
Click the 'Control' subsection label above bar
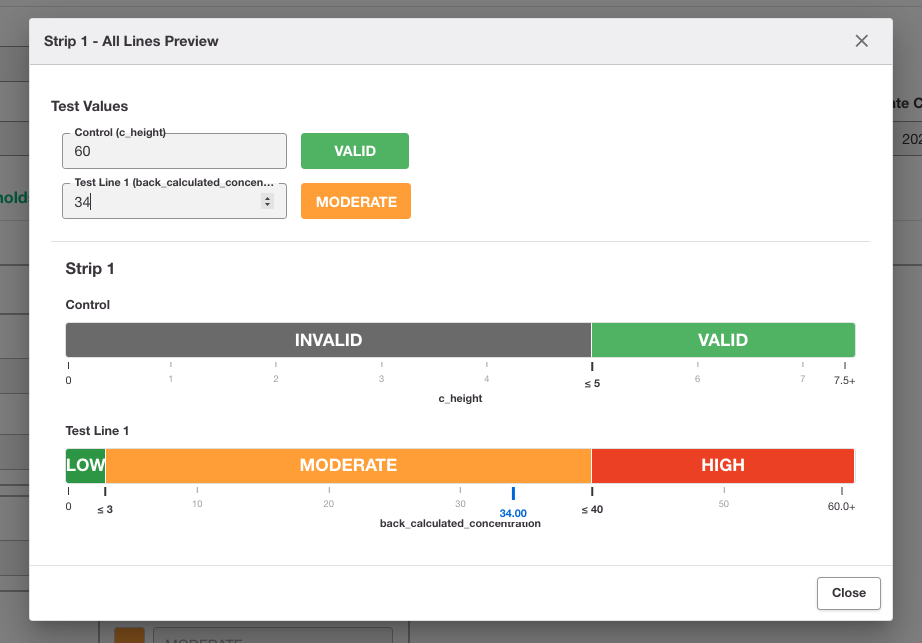point(88,304)
